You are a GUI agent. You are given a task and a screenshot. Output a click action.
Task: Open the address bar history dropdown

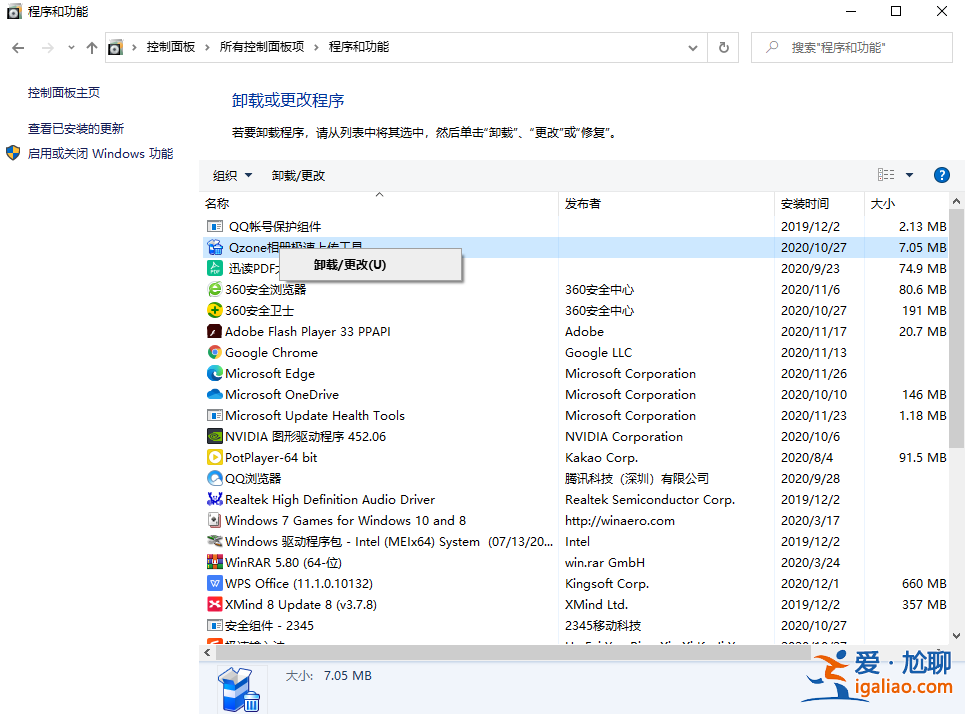click(x=692, y=46)
